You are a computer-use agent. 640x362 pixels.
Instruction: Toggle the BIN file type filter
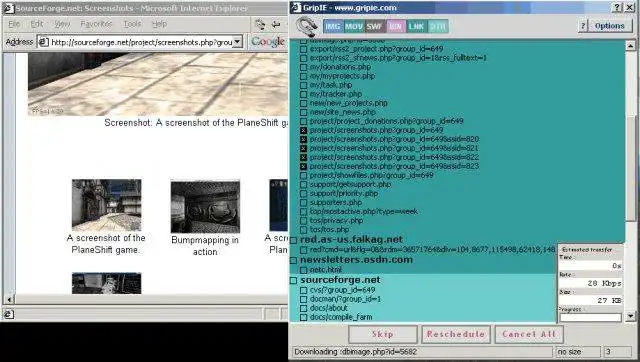click(395, 27)
